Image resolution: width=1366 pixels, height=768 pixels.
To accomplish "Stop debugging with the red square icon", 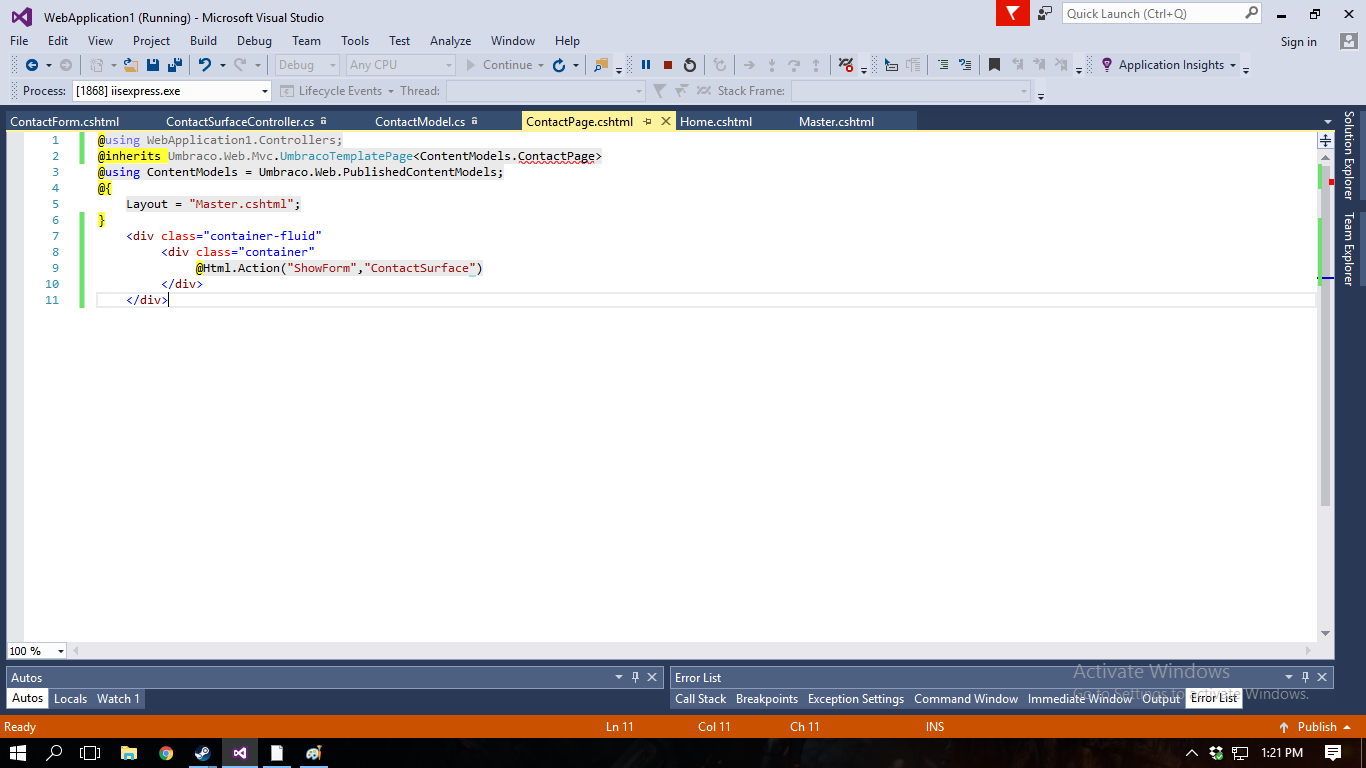I will [x=668, y=64].
